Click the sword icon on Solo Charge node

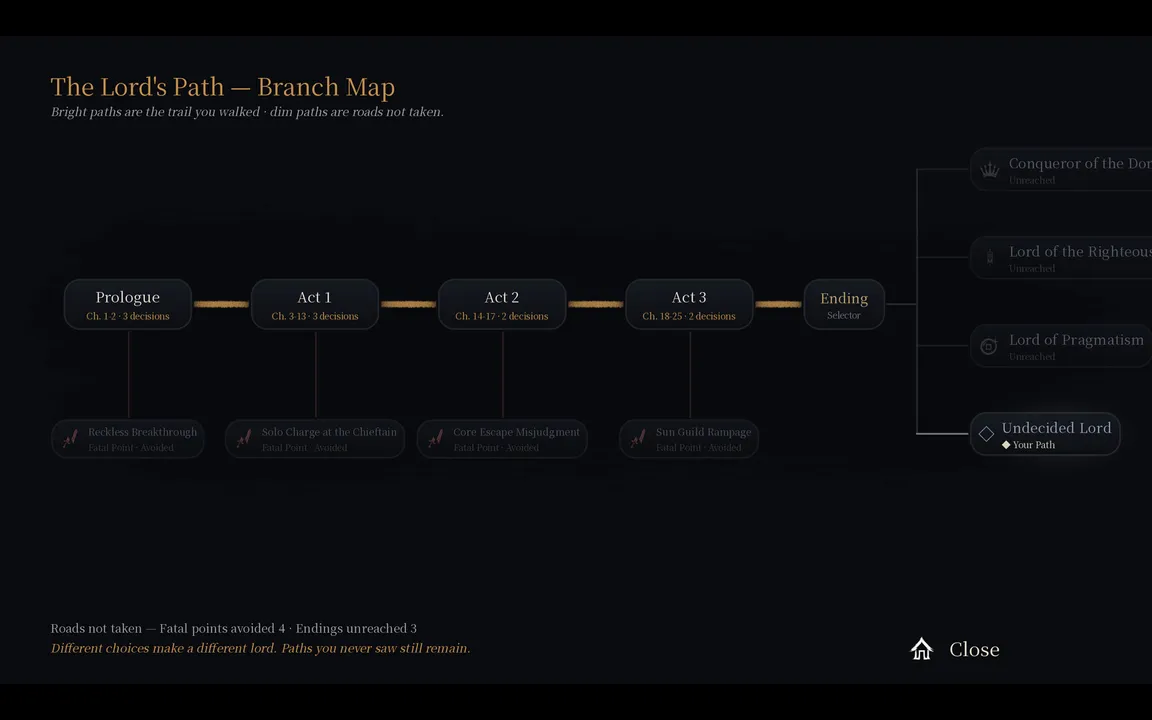click(x=244, y=439)
